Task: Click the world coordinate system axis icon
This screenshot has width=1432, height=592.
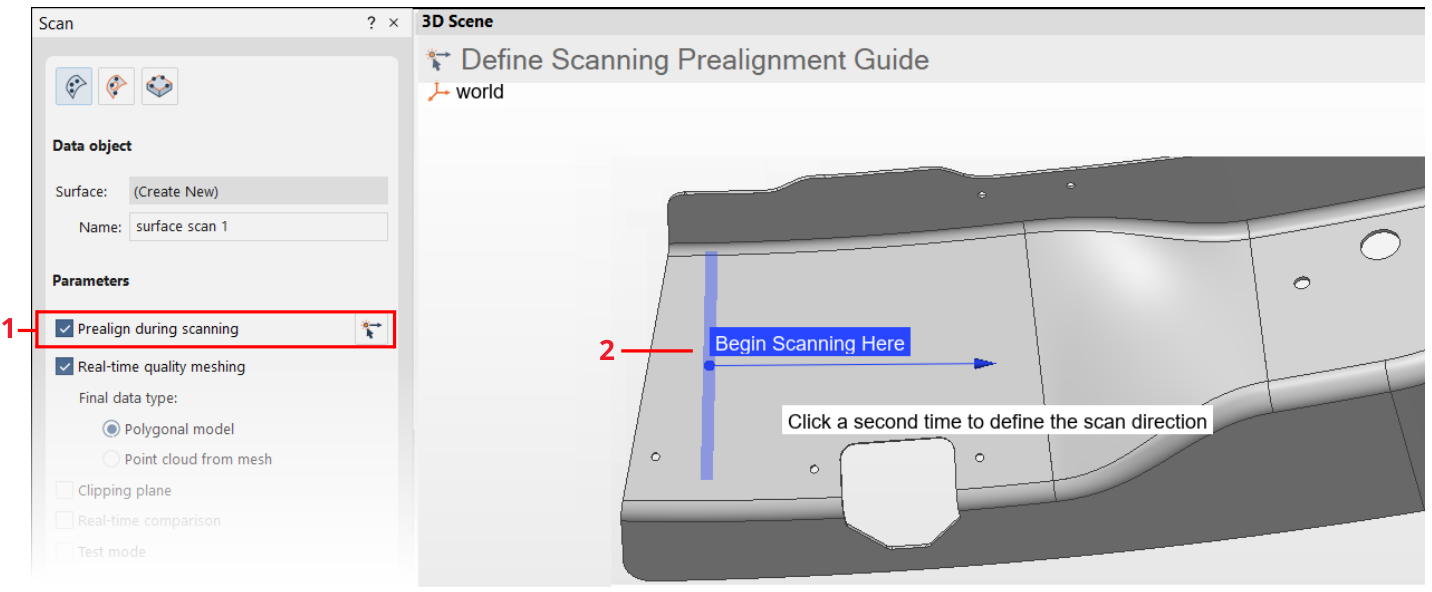Action: 438,92
